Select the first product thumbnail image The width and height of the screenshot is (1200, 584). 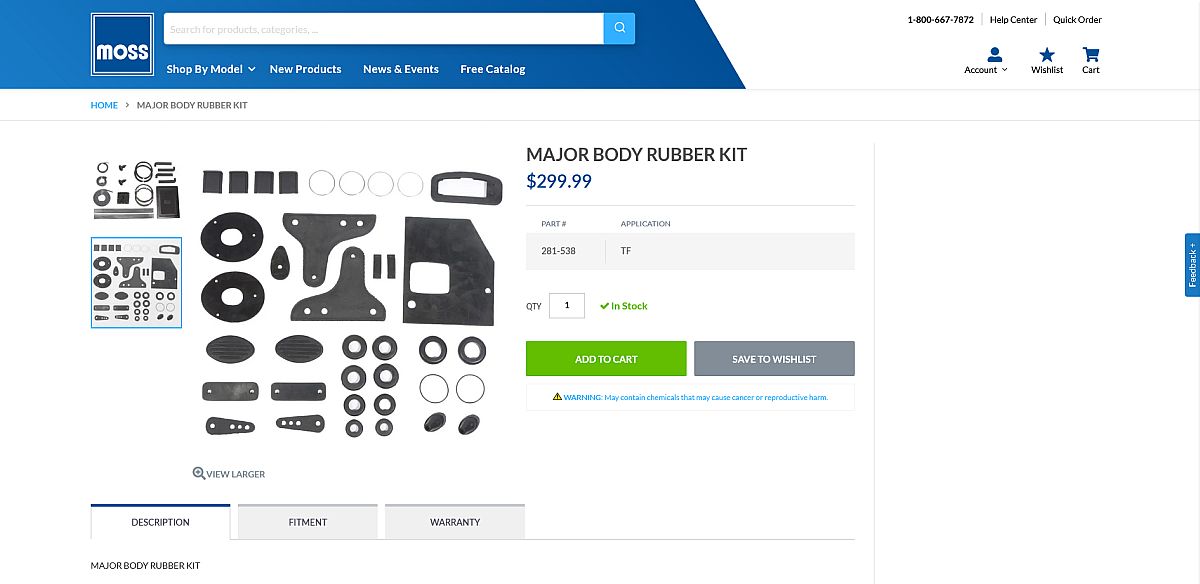point(136,188)
